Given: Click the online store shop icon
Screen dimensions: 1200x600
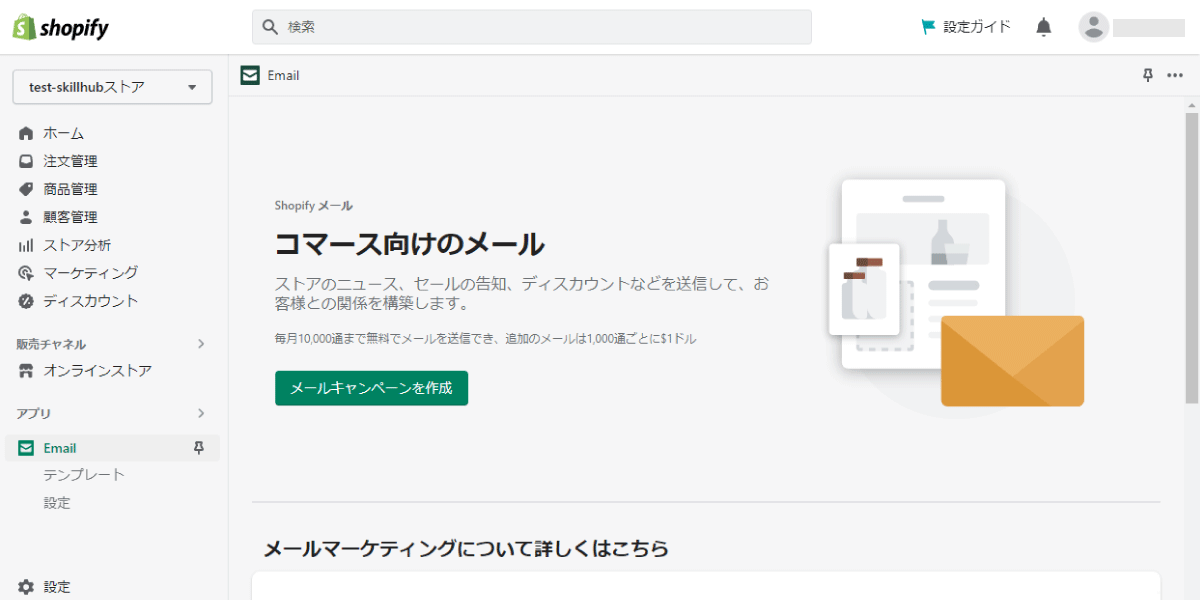Looking at the screenshot, I should click(26, 371).
